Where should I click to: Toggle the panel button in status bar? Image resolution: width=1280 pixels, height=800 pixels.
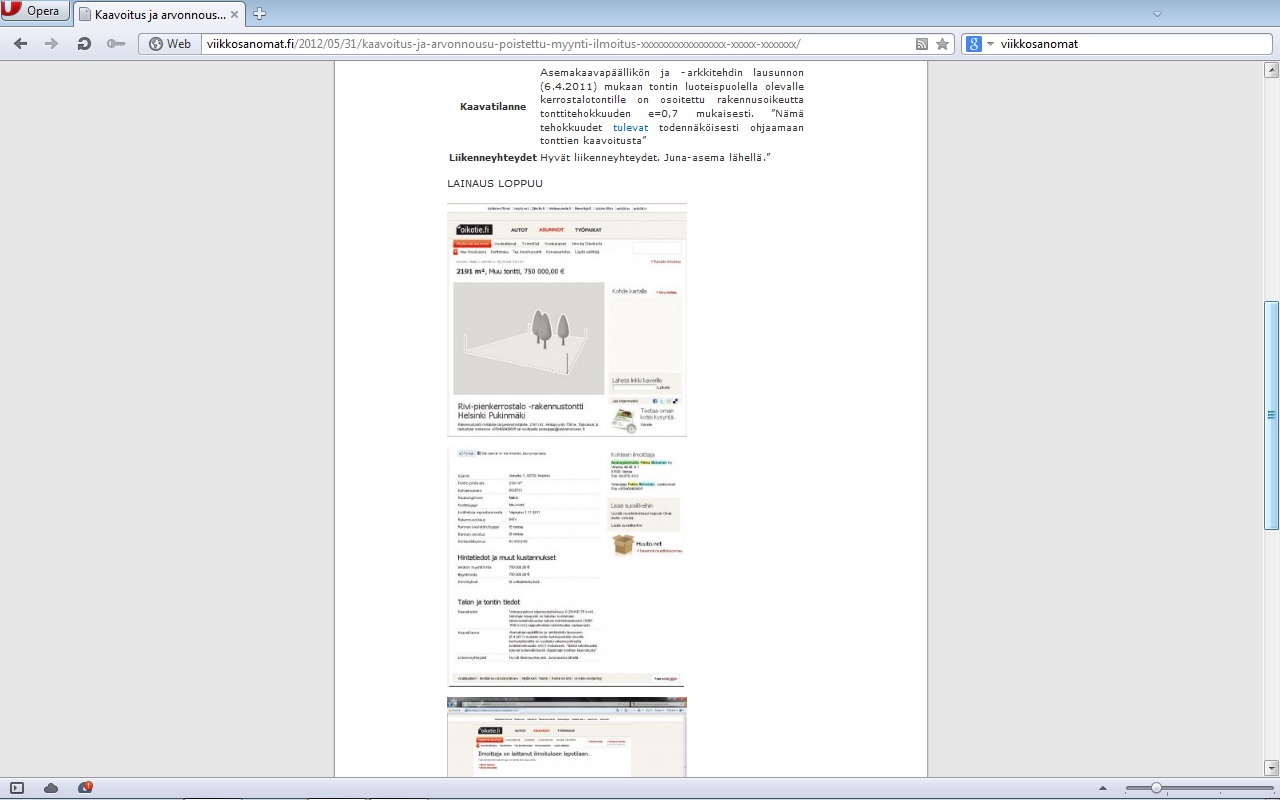click(17, 788)
